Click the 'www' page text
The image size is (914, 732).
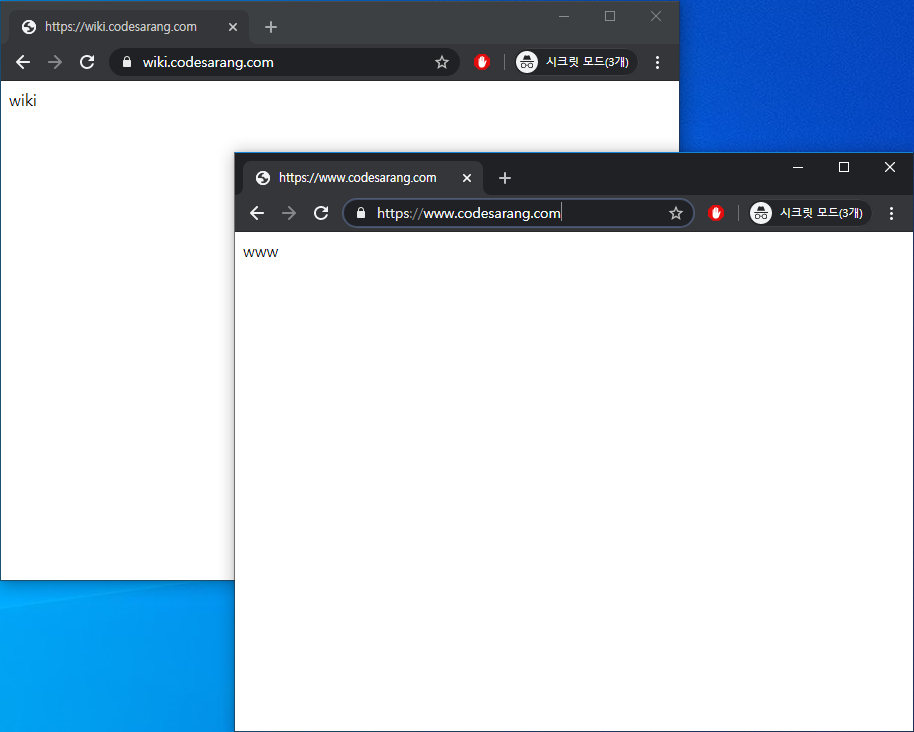(261, 253)
